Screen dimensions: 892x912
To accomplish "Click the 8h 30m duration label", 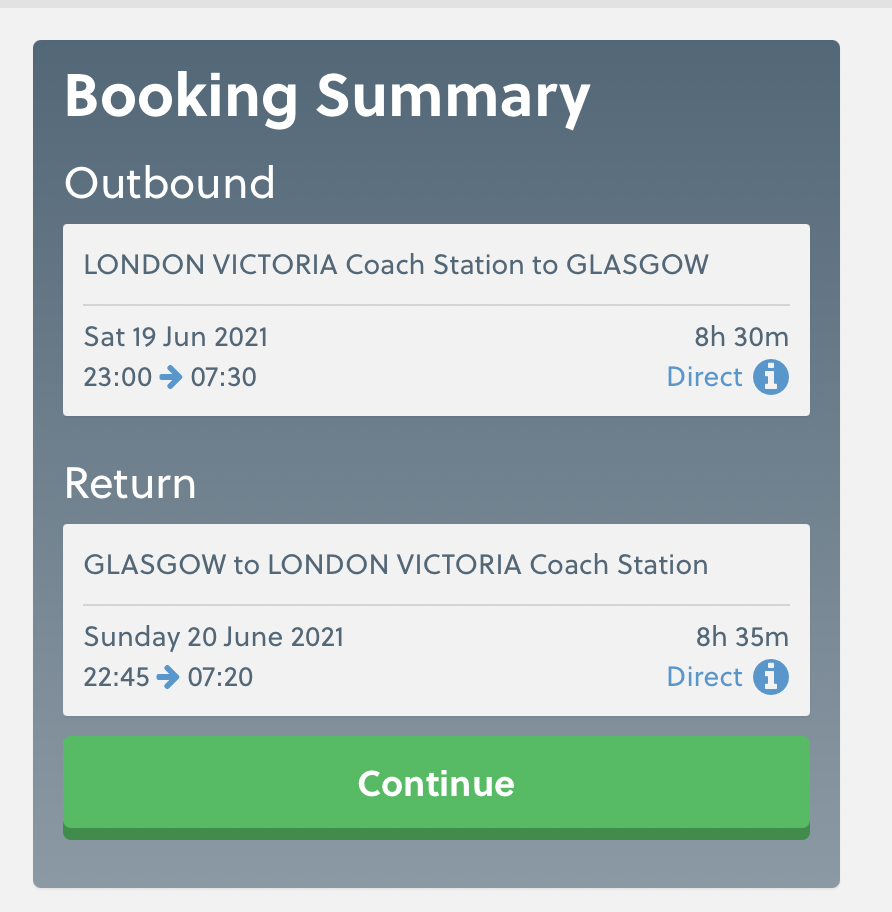I will click(x=741, y=337).
